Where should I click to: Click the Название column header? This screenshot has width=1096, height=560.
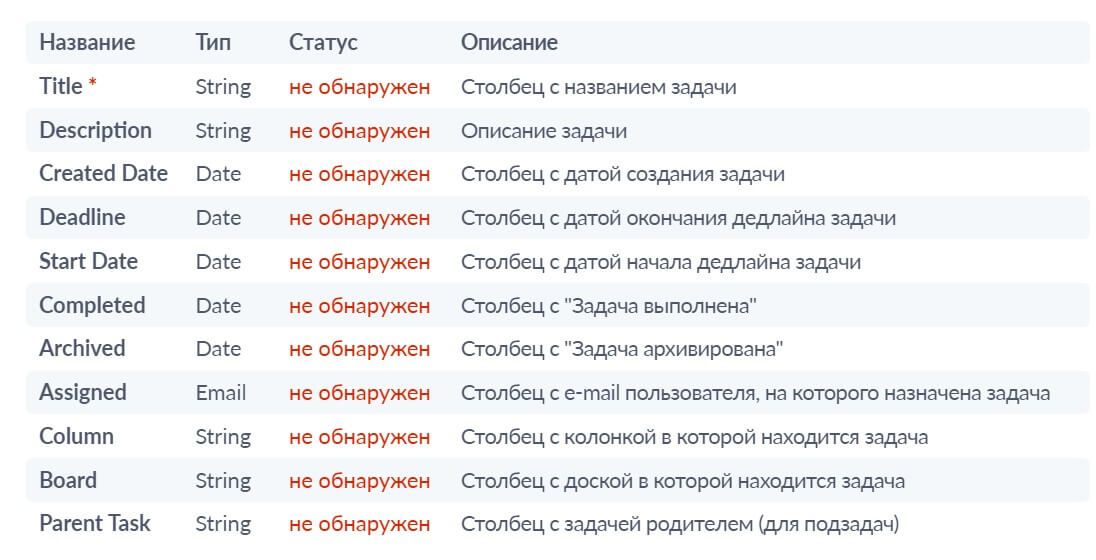(x=87, y=42)
